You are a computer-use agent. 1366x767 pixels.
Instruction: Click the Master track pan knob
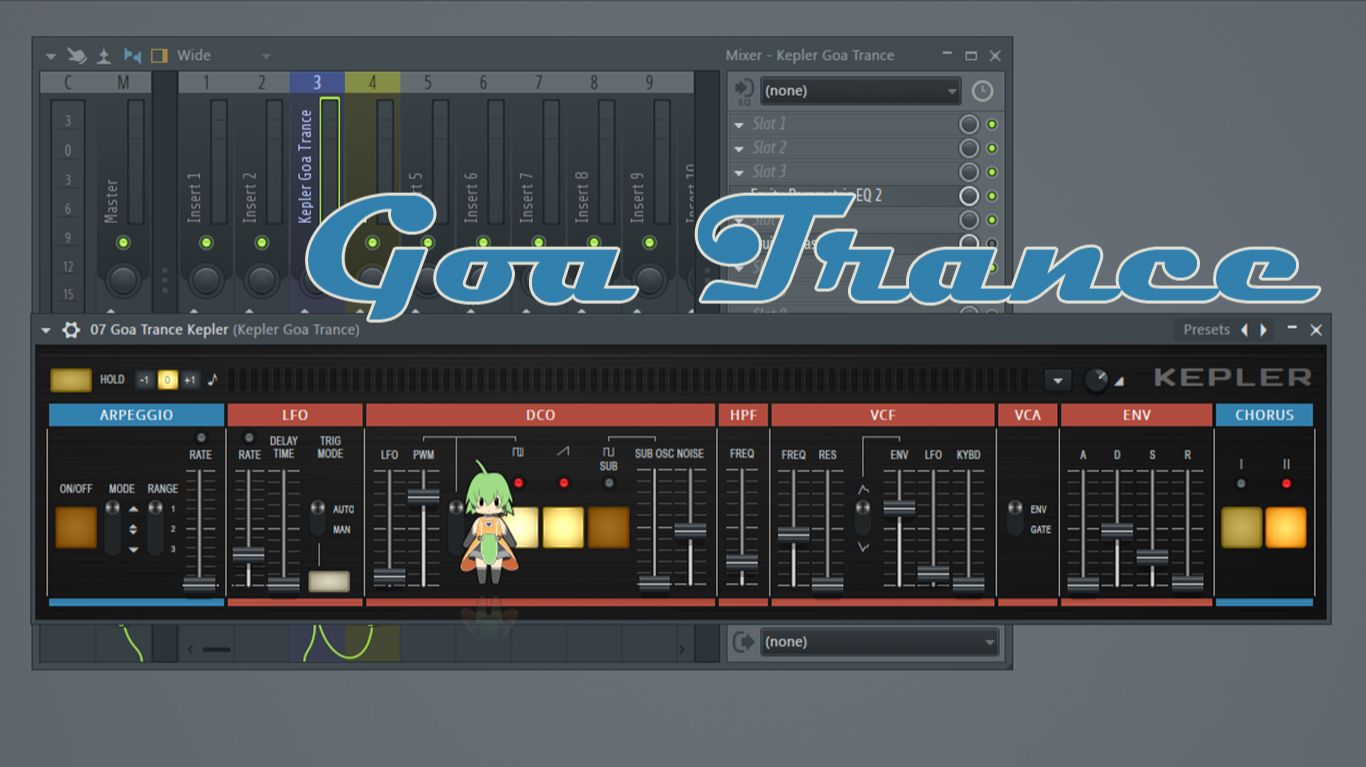point(123,280)
